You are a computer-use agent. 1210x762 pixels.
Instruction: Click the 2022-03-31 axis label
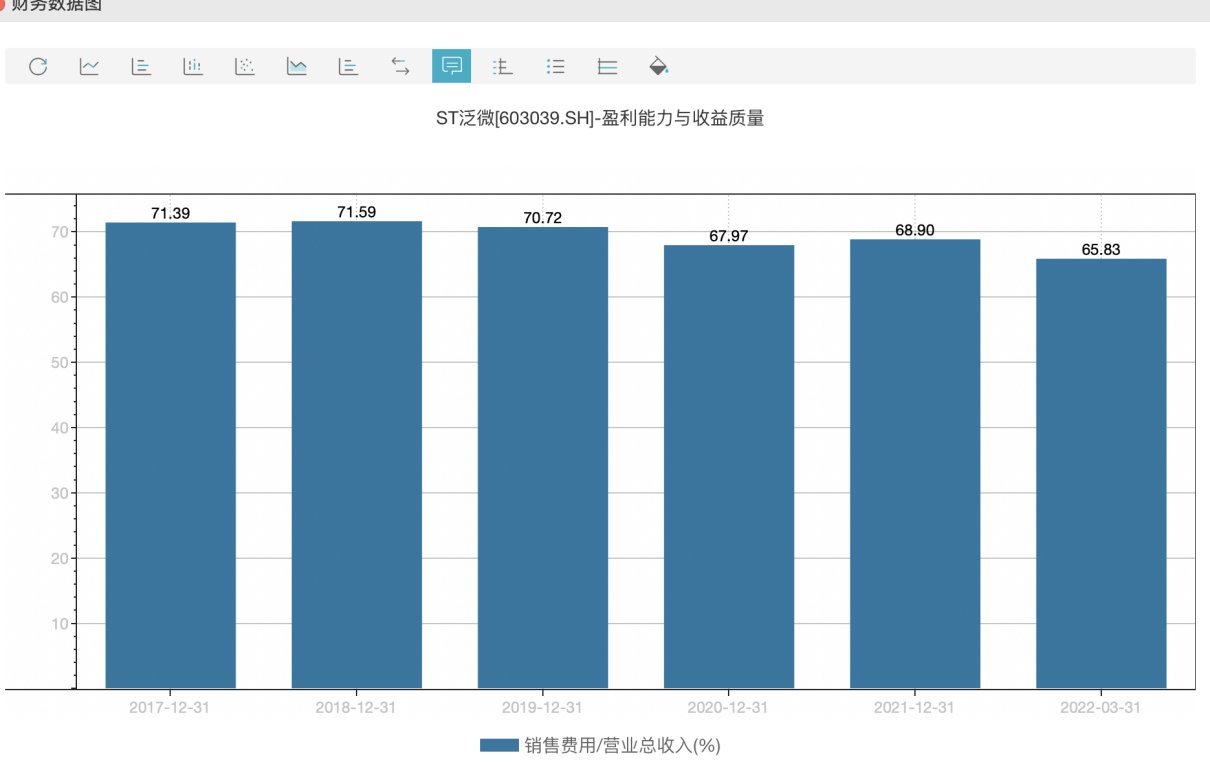click(x=1100, y=707)
